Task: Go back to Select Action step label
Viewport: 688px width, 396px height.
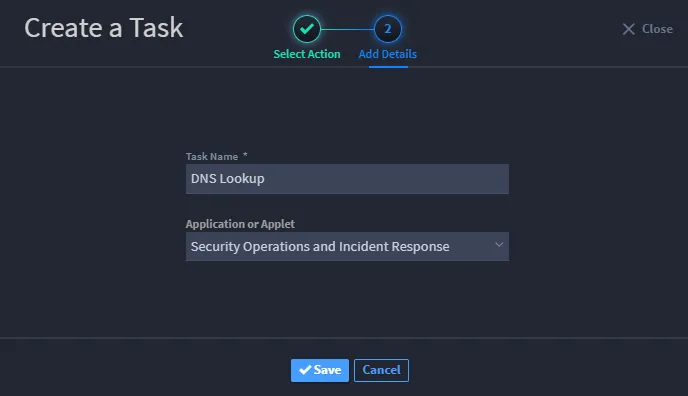Action: point(307,54)
